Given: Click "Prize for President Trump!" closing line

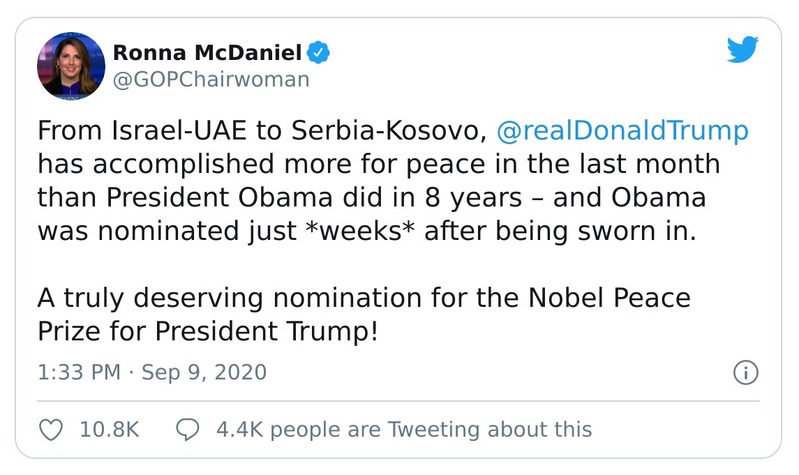Looking at the screenshot, I should (x=209, y=330).
